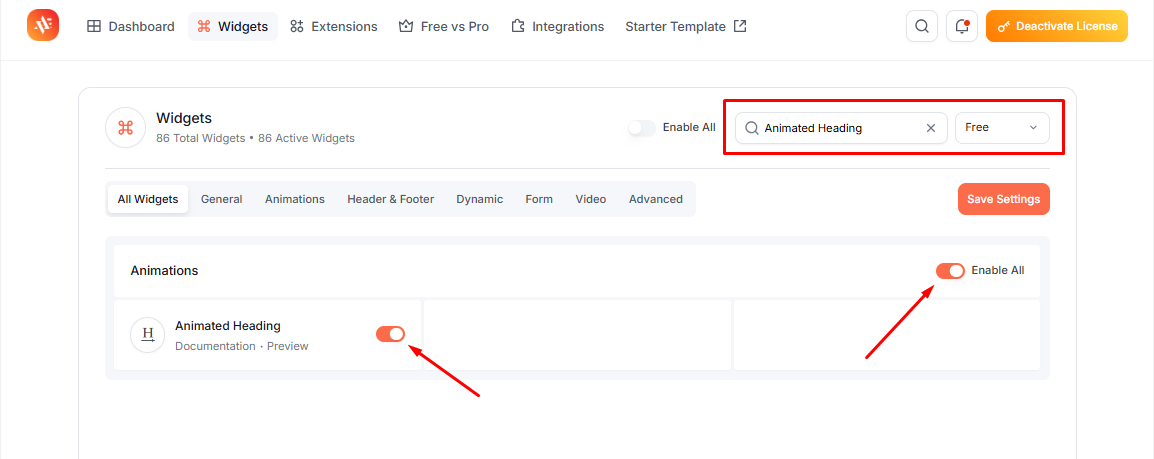Open notifications using the bell icon
This screenshot has height=459, width=1154.
961,26
